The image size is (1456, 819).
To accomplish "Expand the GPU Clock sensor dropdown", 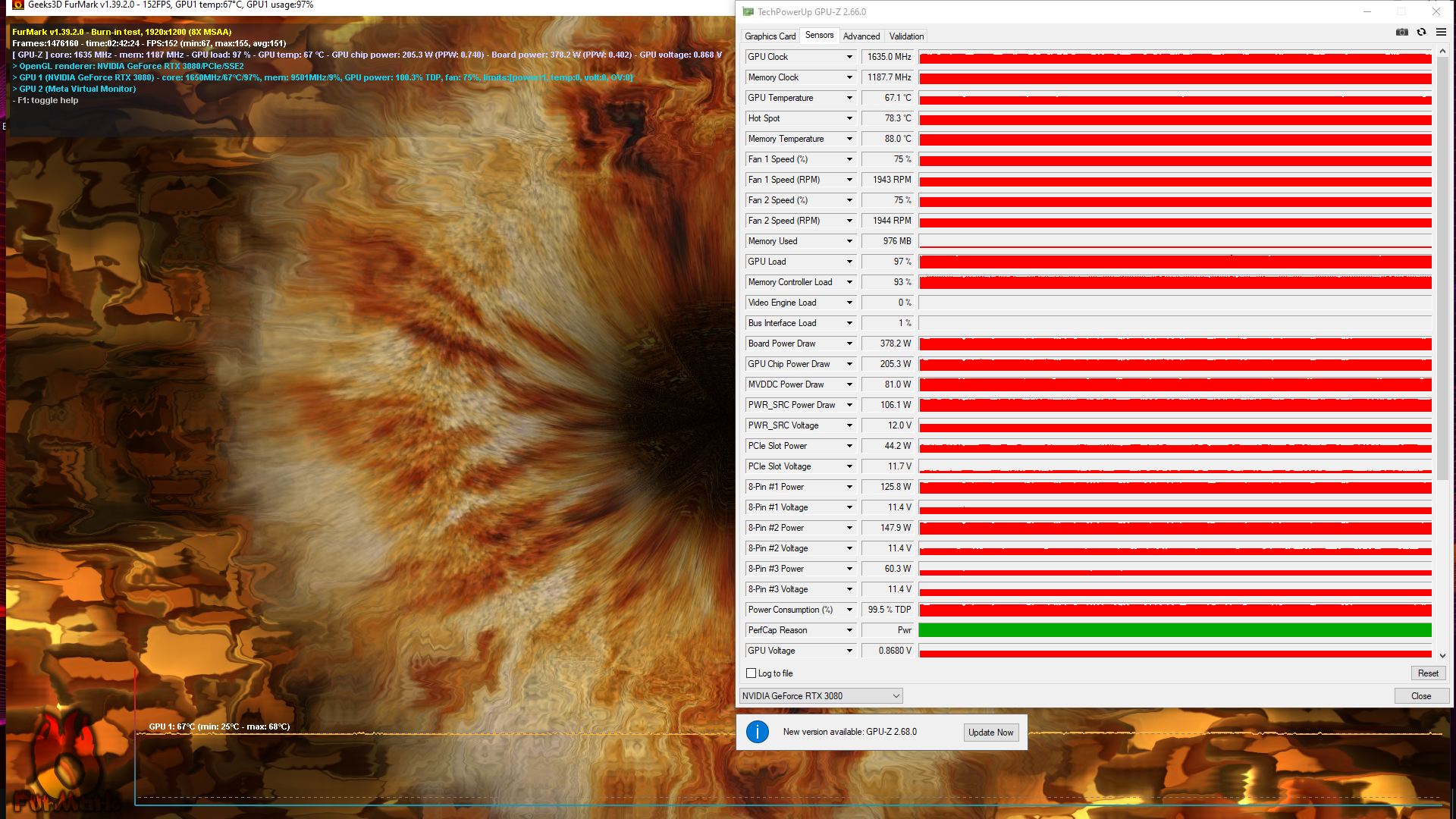I will click(x=849, y=57).
